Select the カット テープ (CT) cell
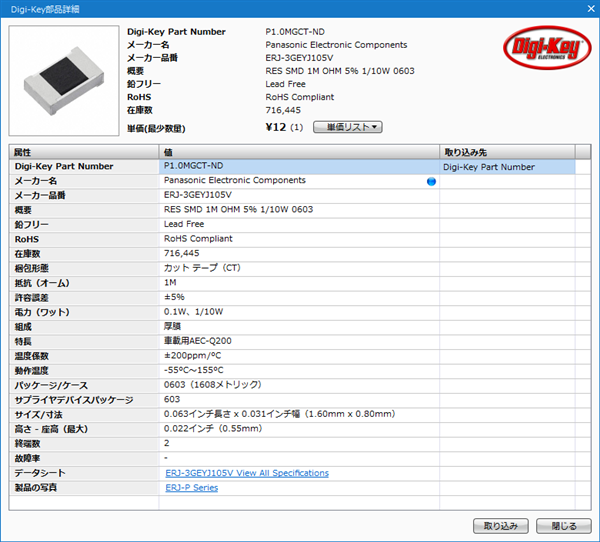This screenshot has height=542, width=600. tap(299, 268)
